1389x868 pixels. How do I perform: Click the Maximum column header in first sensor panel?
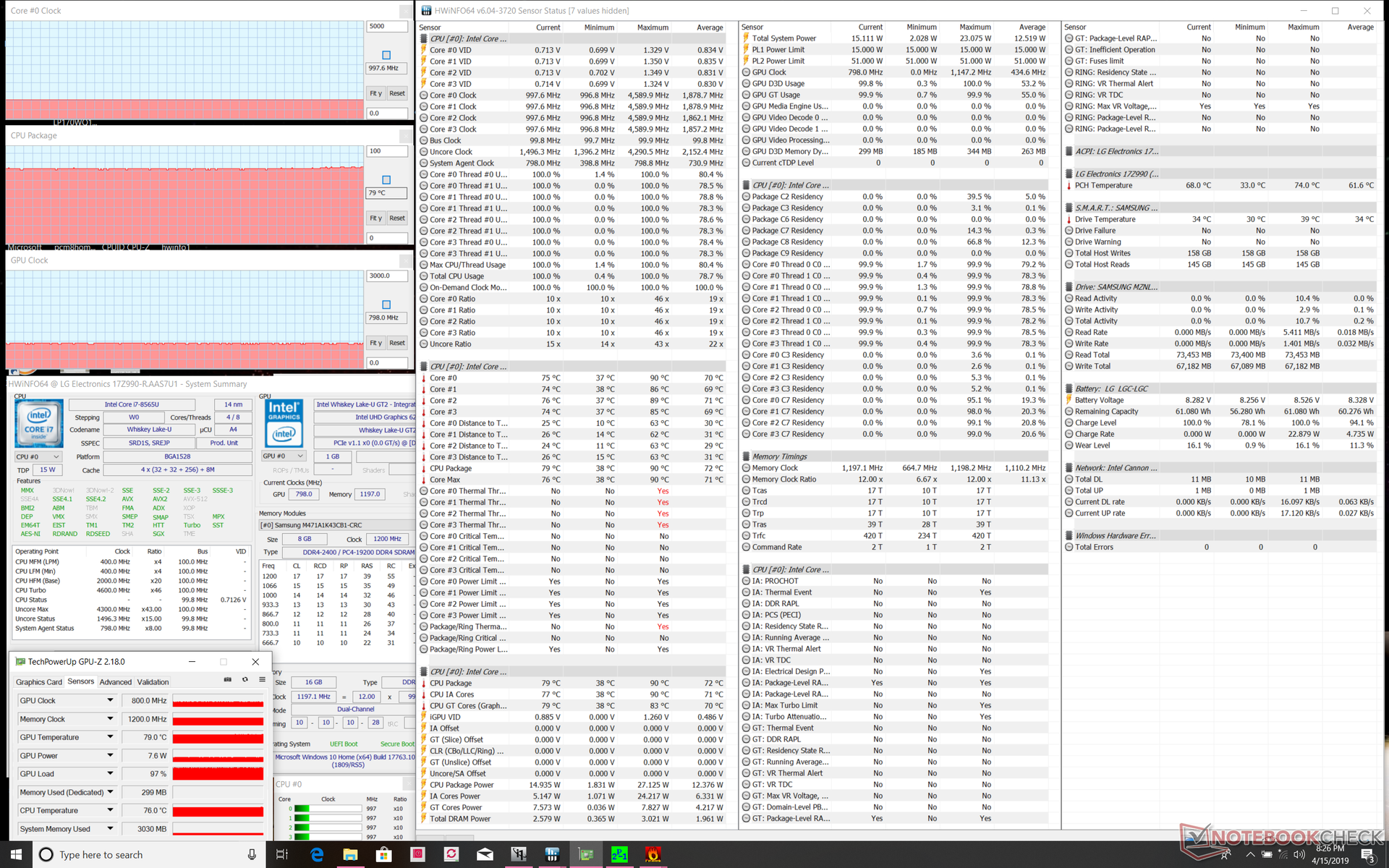click(x=653, y=27)
